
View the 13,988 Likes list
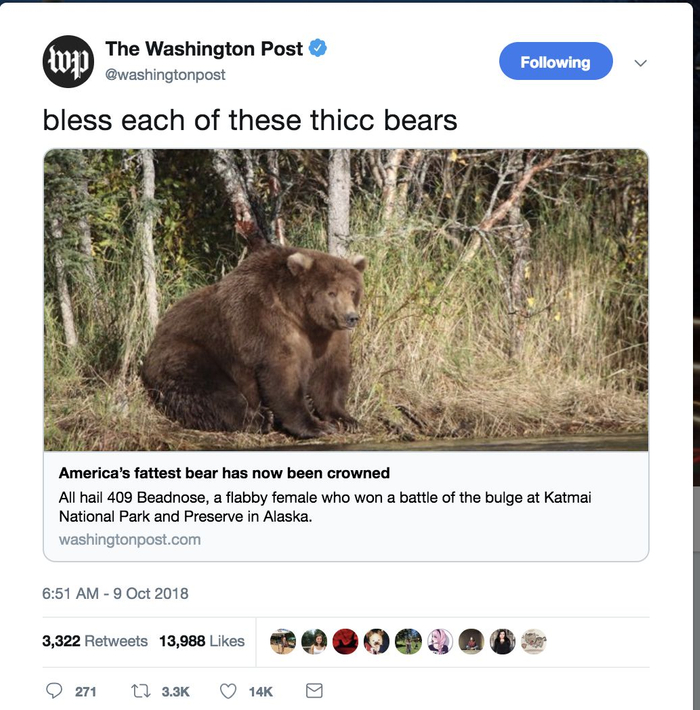pos(202,641)
